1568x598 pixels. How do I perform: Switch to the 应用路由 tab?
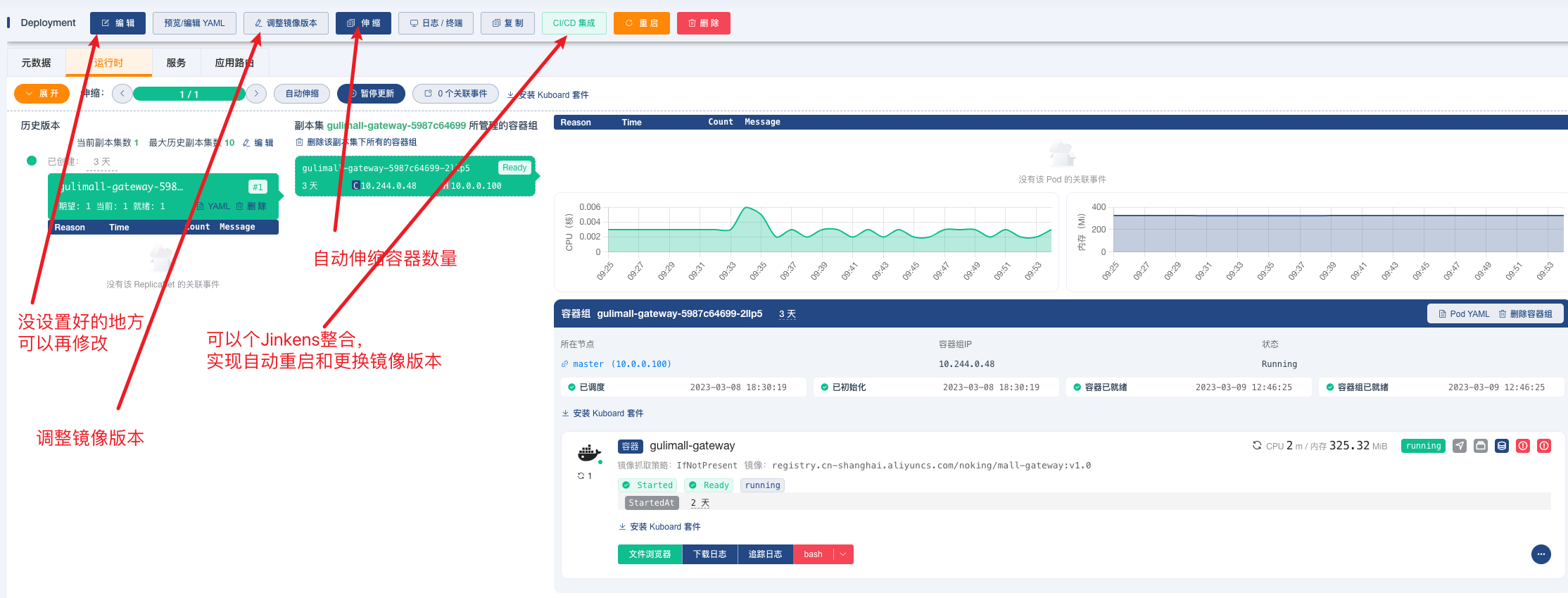[x=234, y=63]
